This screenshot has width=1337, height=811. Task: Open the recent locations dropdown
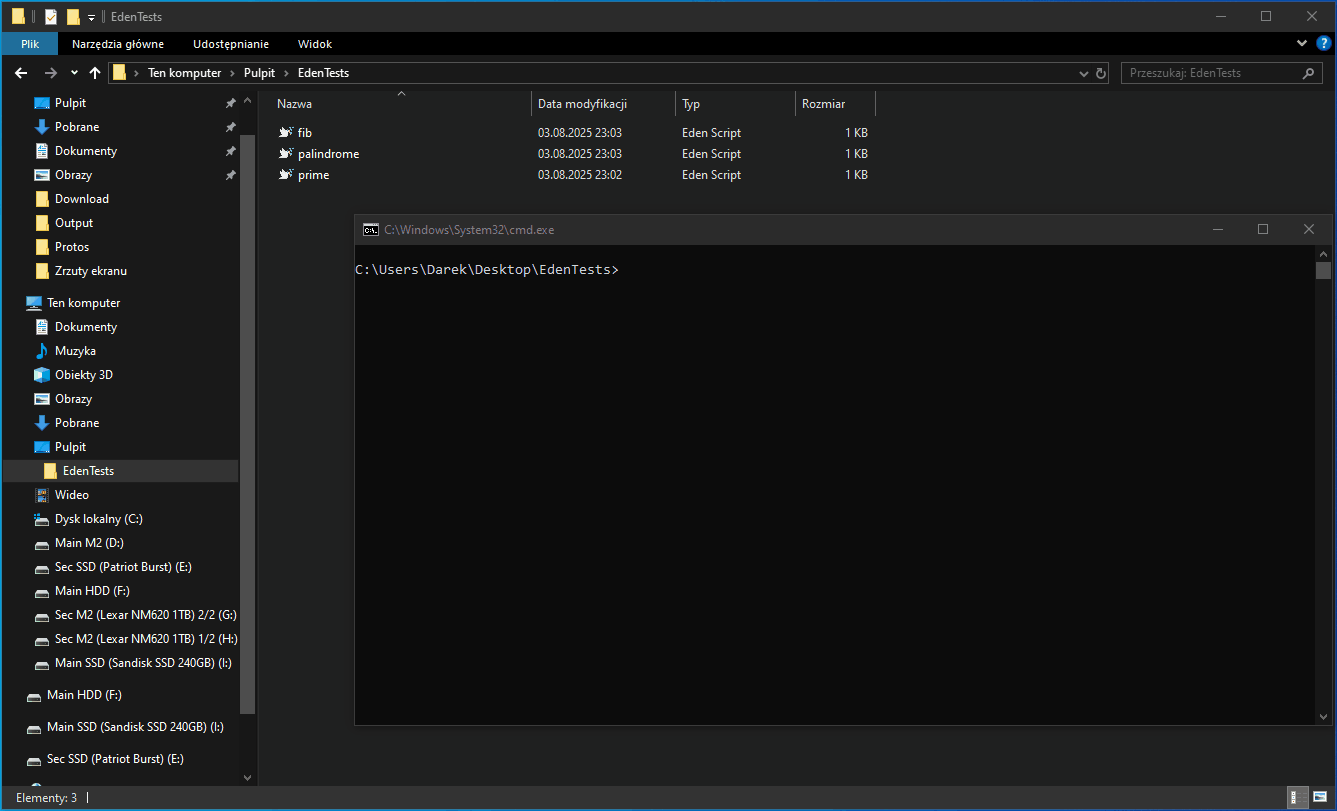tap(74, 73)
